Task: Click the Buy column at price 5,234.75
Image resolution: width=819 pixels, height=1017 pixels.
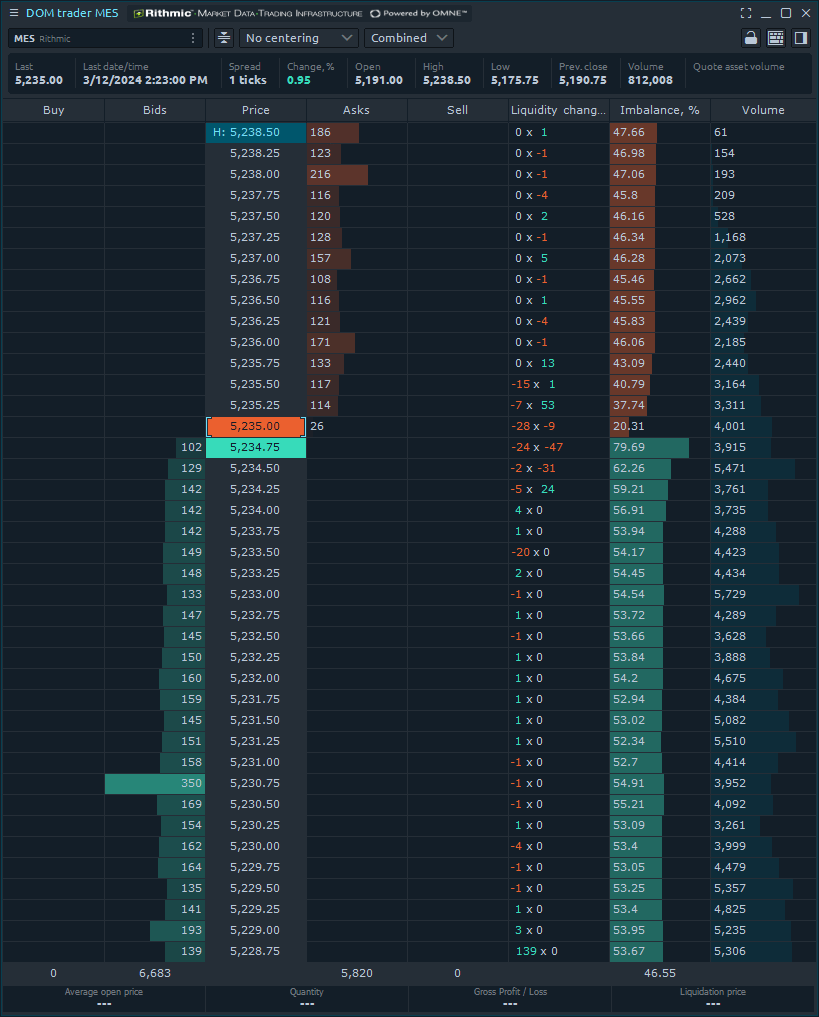Action: pyautogui.click(x=53, y=447)
